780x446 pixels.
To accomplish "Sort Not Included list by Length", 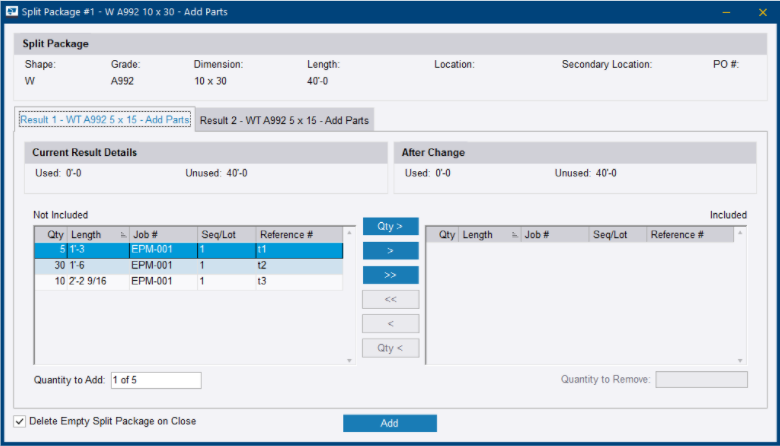I will coord(92,235).
